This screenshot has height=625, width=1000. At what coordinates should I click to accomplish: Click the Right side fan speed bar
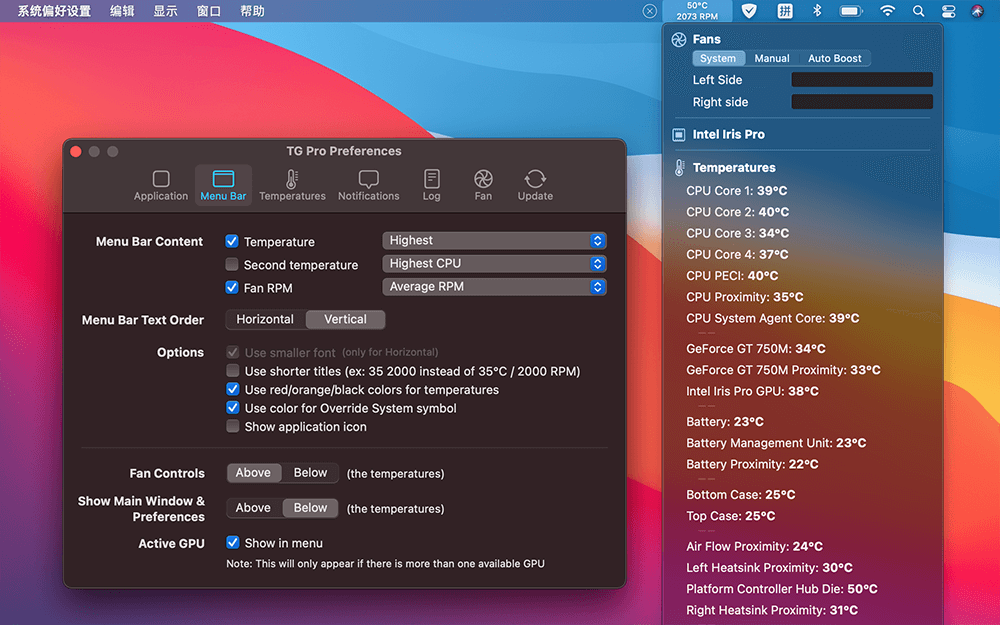pos(862,101)
